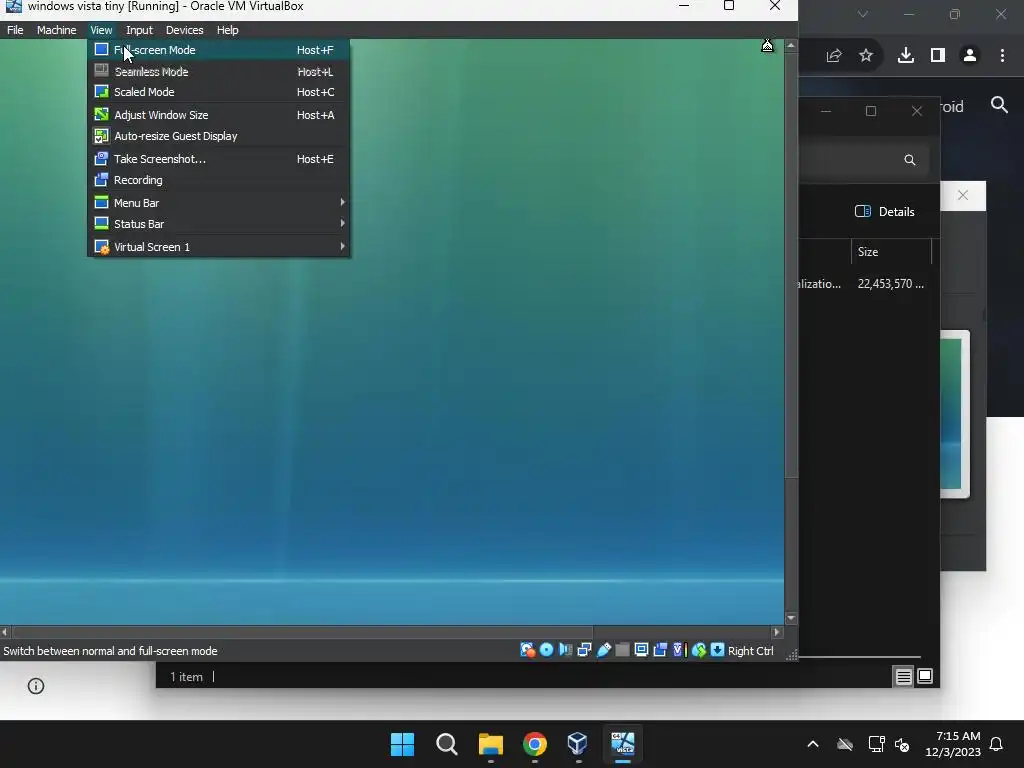Toggle Auto-resize Guest Display option

pyautogui.click(x=219, y=136)
